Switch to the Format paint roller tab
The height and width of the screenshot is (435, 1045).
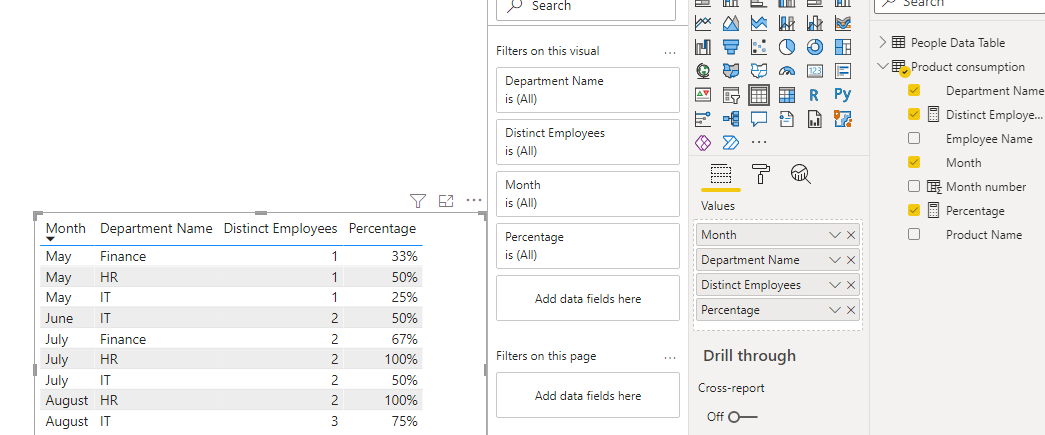[760, 174]
